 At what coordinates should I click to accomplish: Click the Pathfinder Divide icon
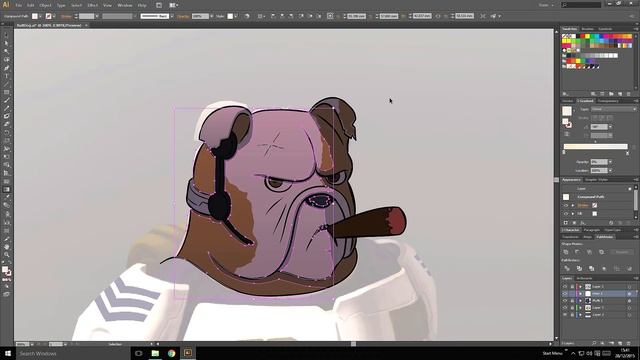point(567,269)
